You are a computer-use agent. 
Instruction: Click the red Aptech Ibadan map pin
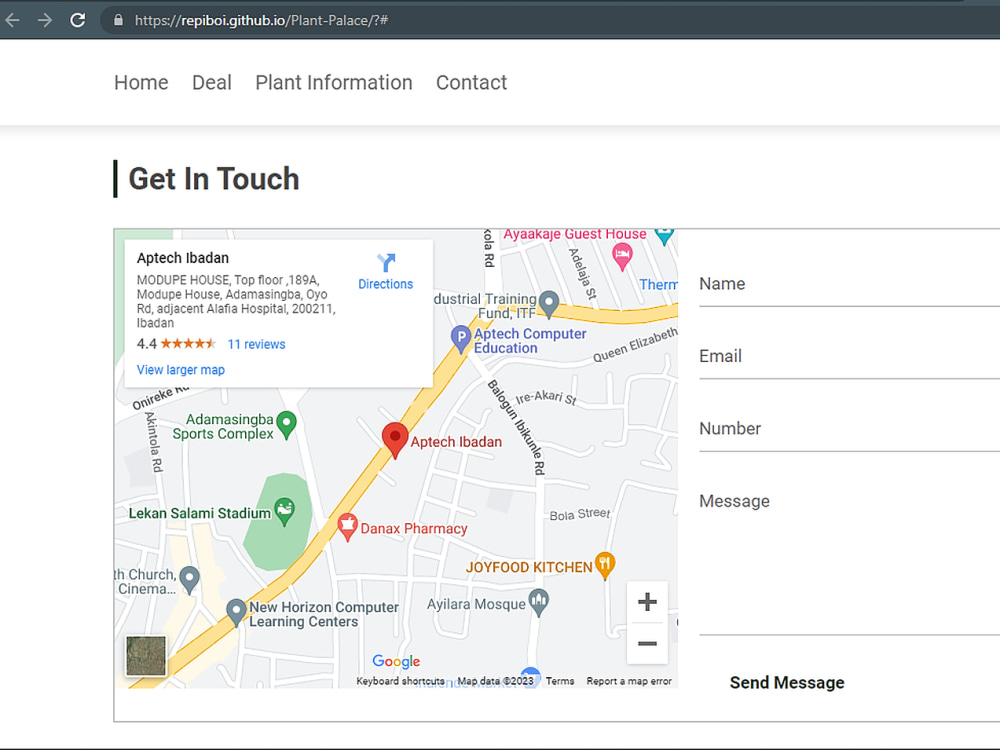coord(395,439)
